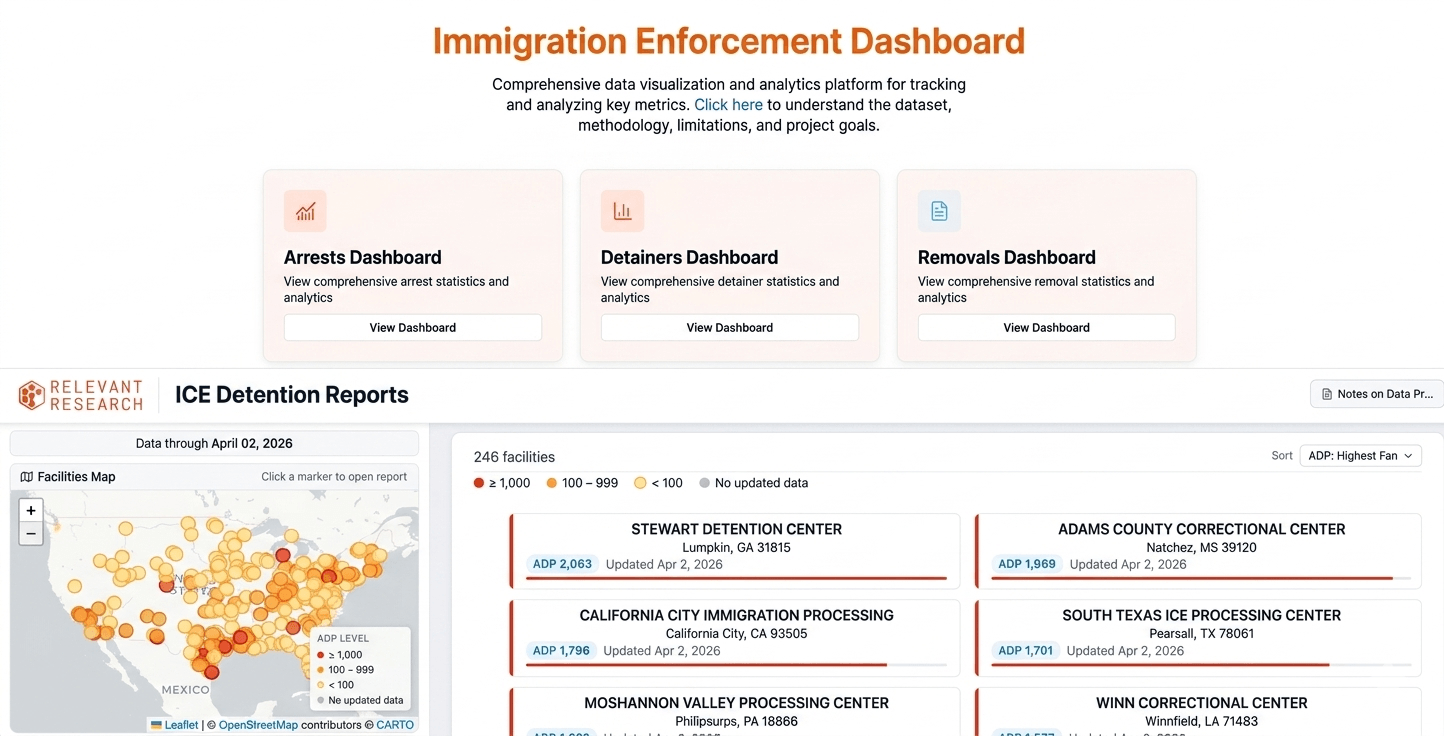
Task: Click California City Immigration Processing progress bar
Action: click(736, 665)
